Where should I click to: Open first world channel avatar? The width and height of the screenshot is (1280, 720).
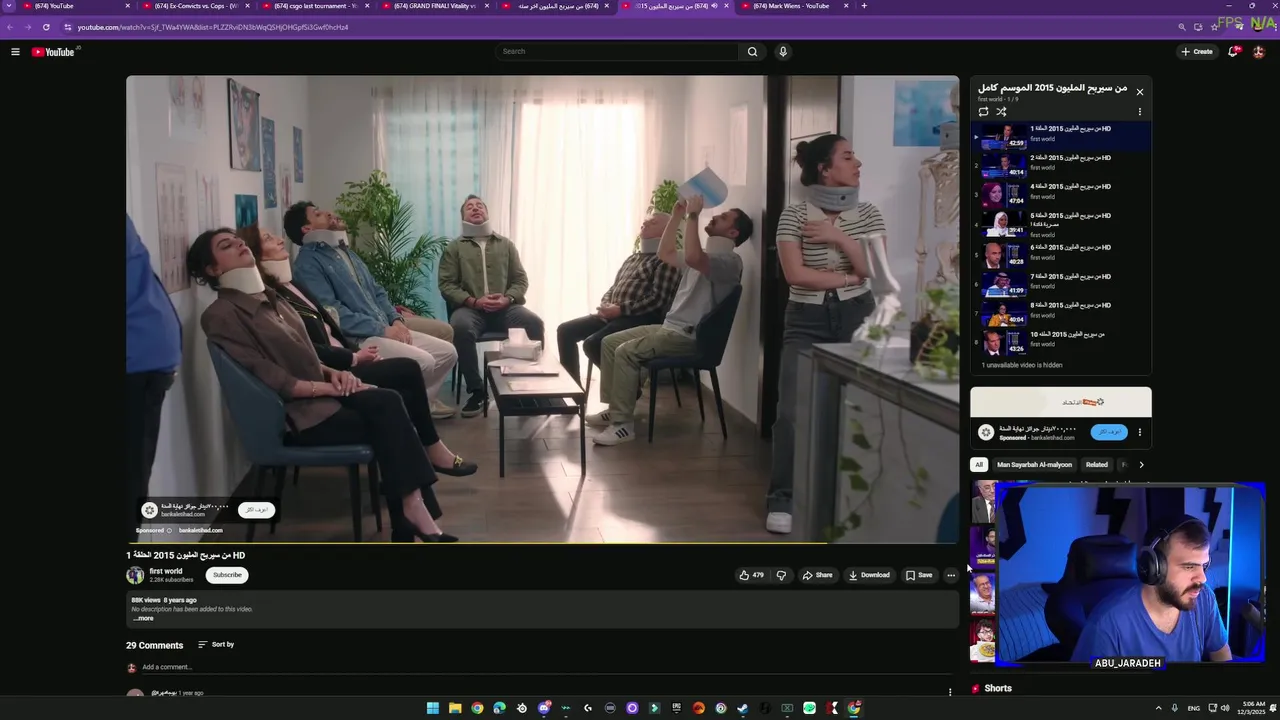pyautogui.click(x=135, y=575)
